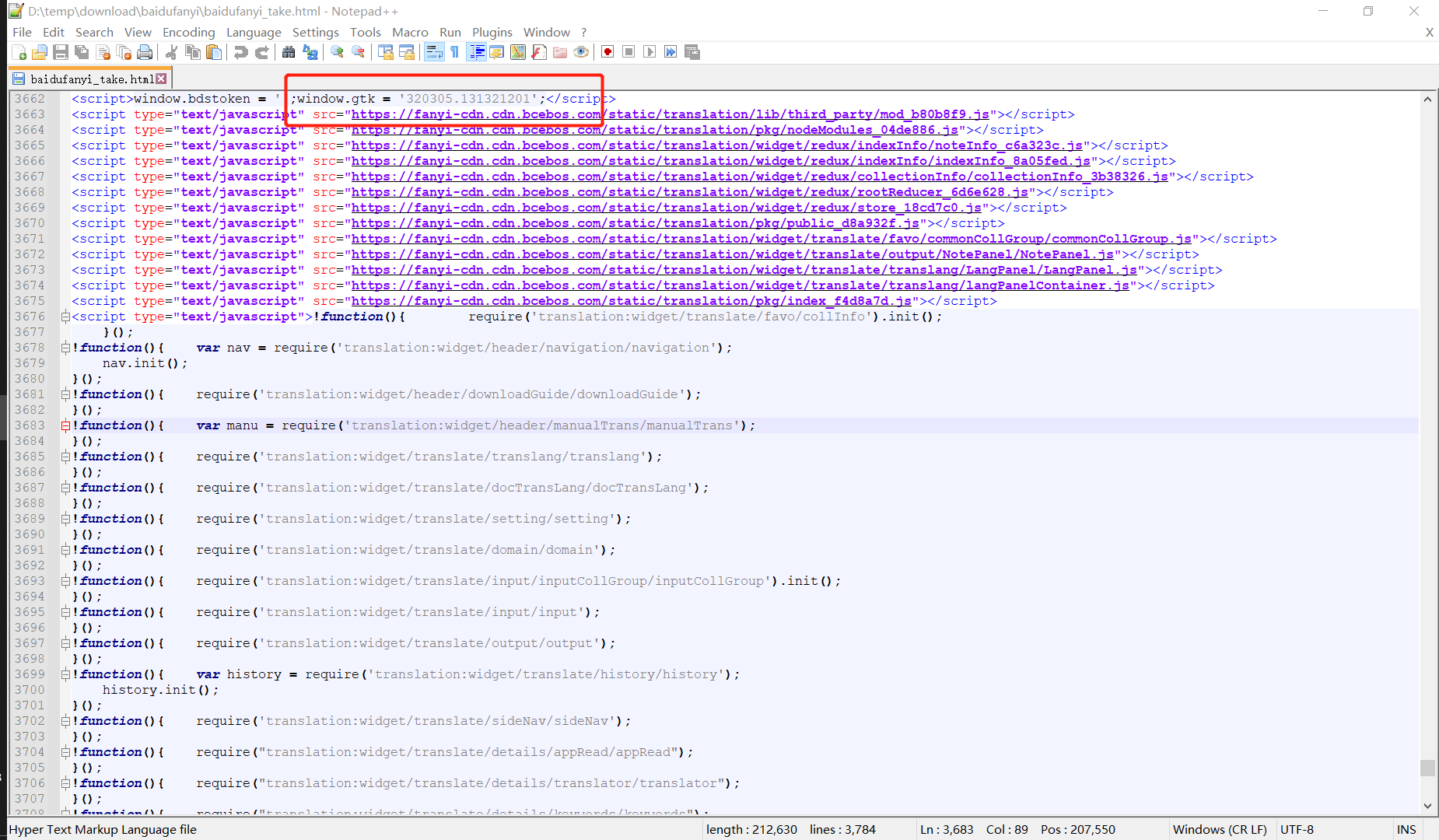Click the mod_b80b8f9.js script link

tap(670, 114)
